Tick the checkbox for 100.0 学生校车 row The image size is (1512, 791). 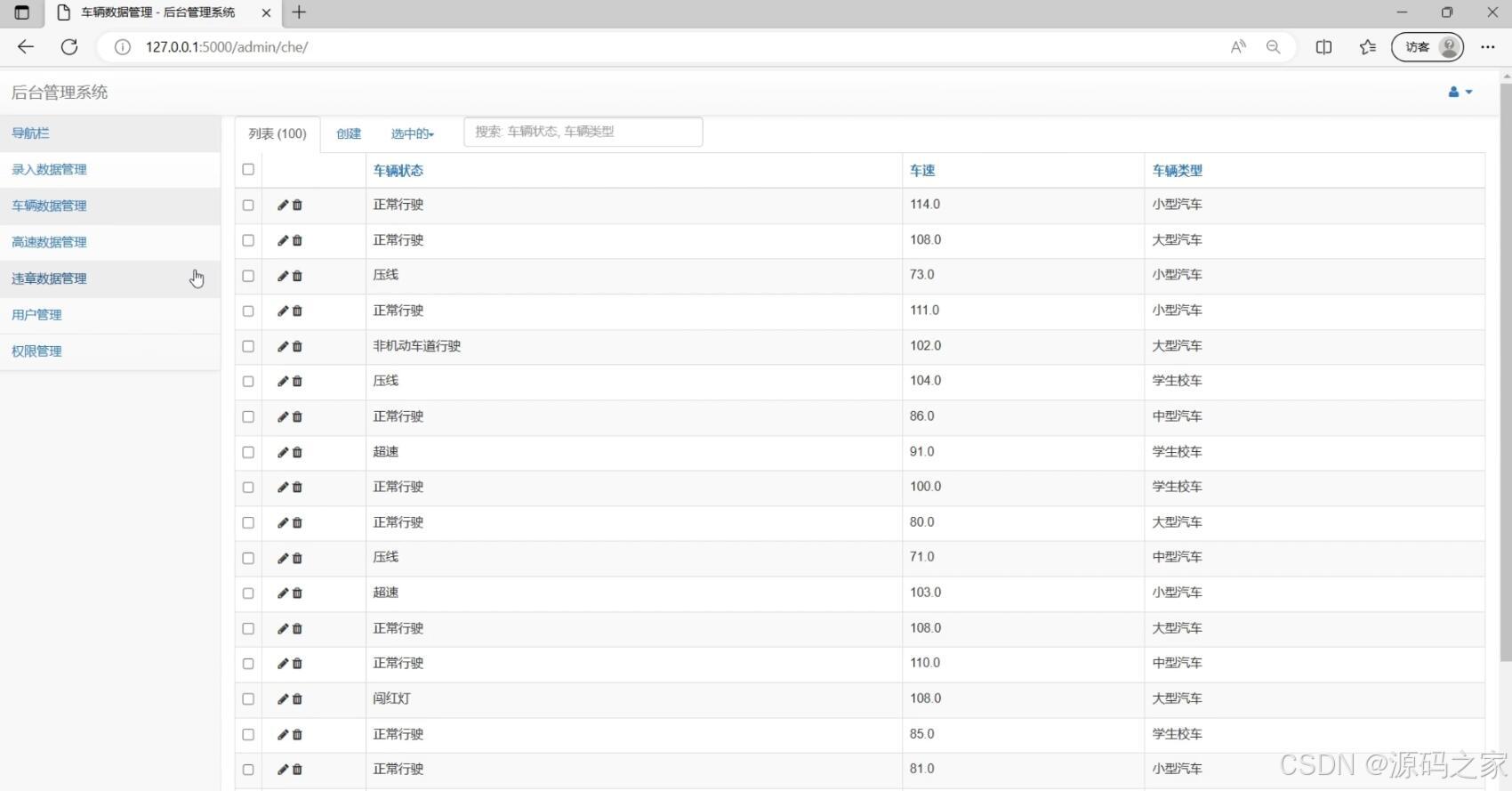click(248, 488)
